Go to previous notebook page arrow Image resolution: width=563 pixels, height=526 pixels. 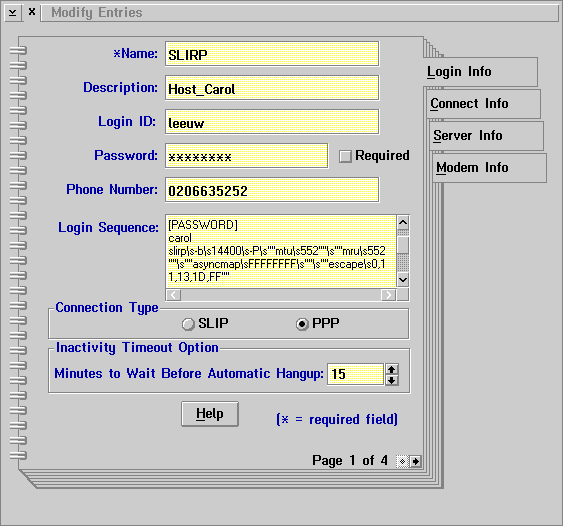pyautogui.click(x=403, y=461)
